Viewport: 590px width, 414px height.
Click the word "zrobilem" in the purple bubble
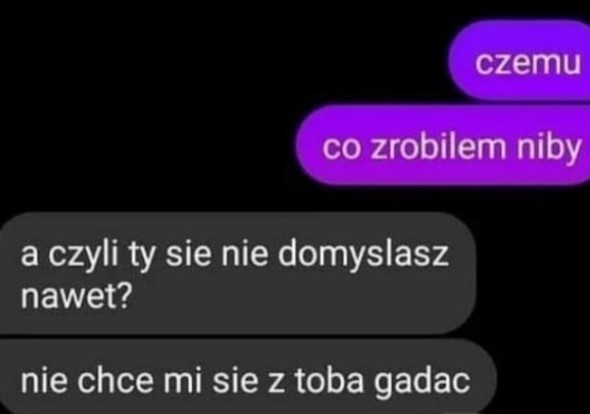tap(439, 147)
